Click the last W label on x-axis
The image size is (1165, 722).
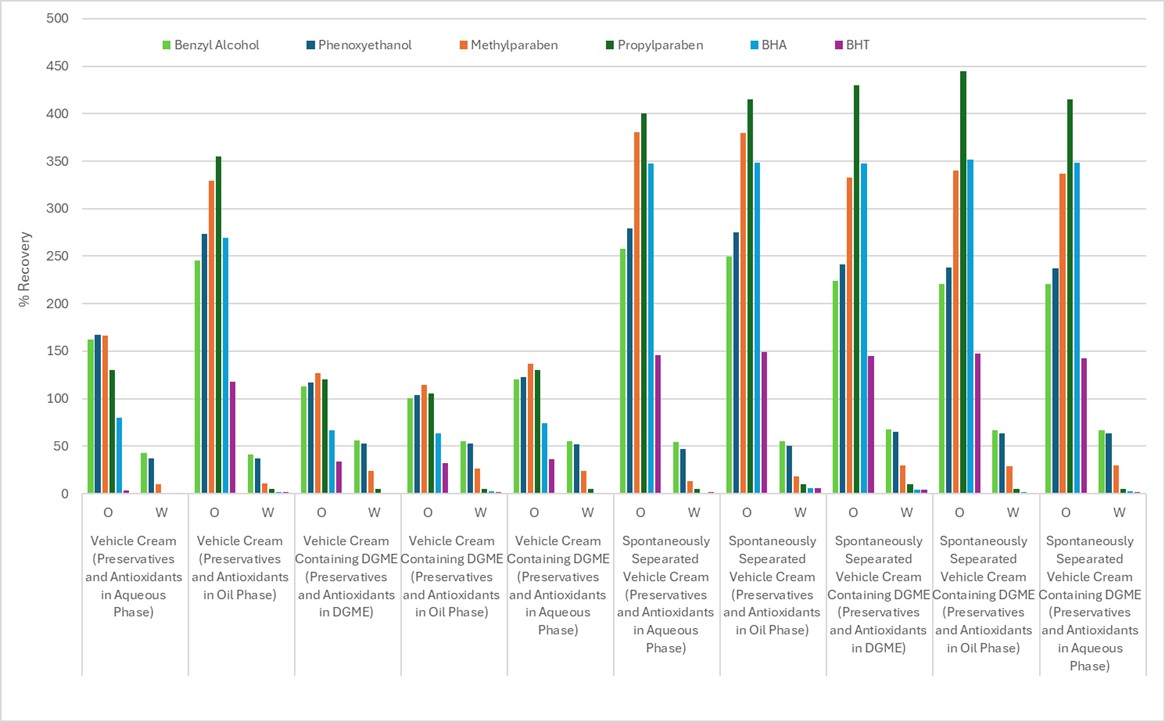pos(1118,513)
